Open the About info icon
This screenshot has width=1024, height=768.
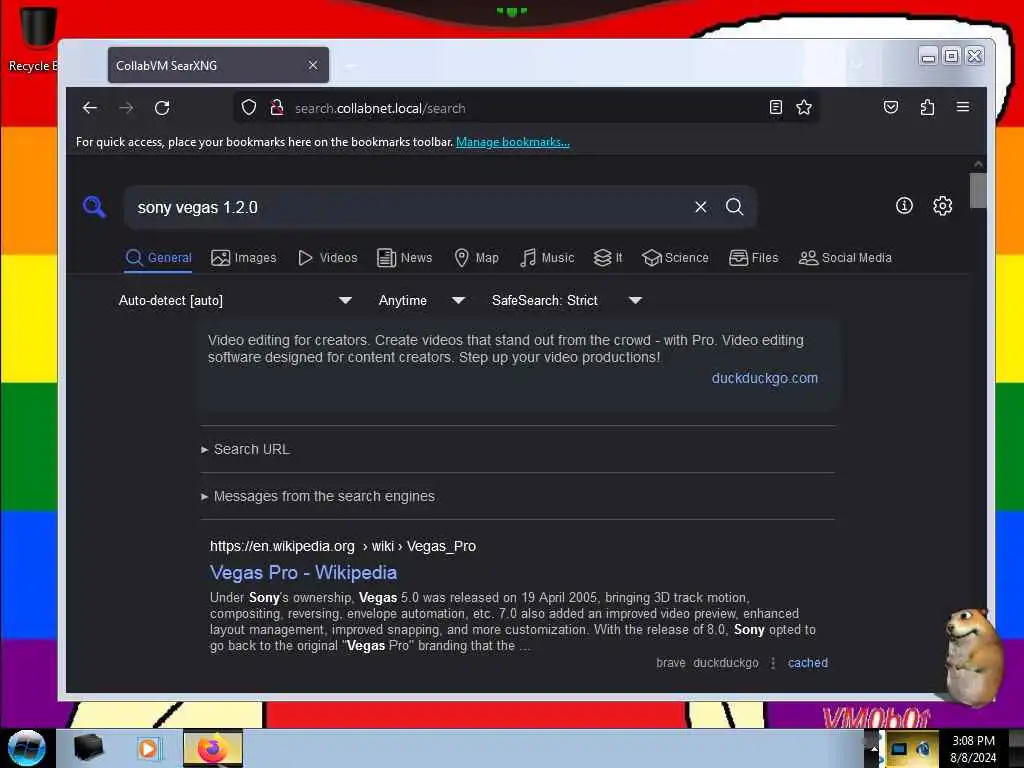(904, 206)
